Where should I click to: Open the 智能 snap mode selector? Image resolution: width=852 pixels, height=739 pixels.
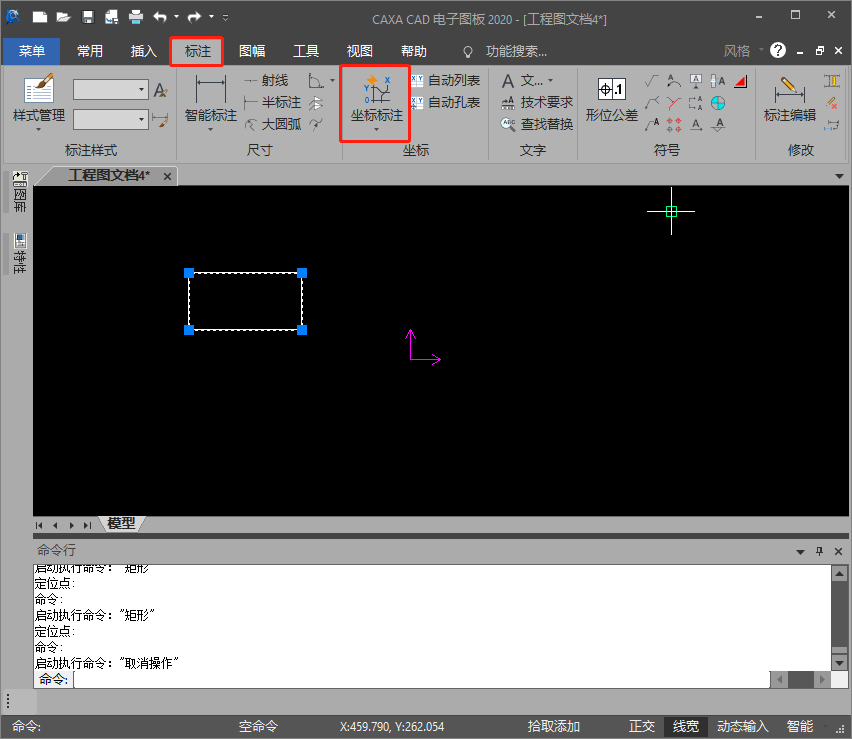coord(800,727)
